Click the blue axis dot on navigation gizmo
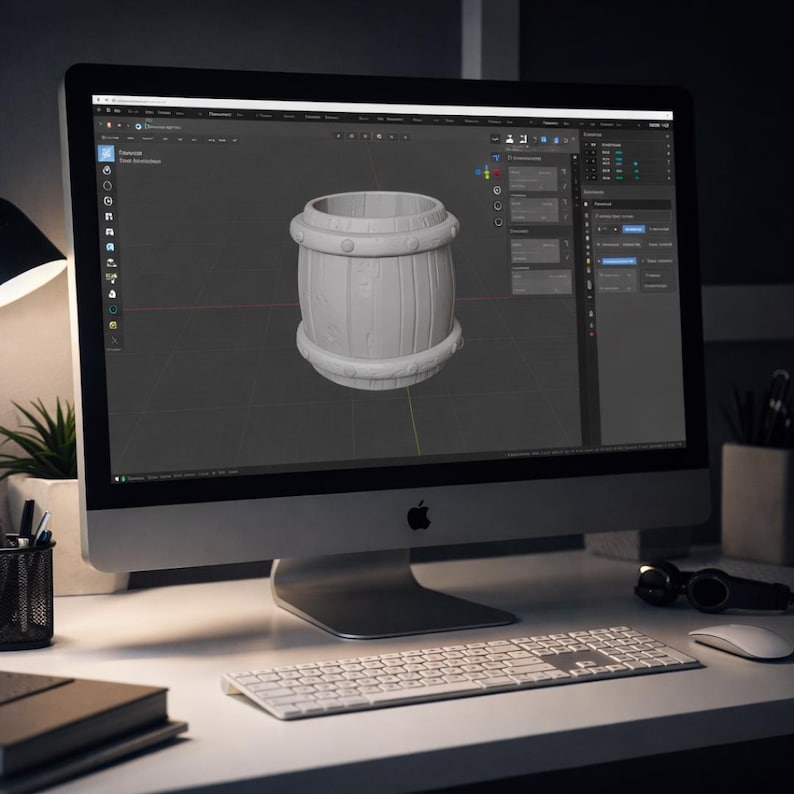The image size is (794, 794). pyautogui.click(x=478, y=172)
